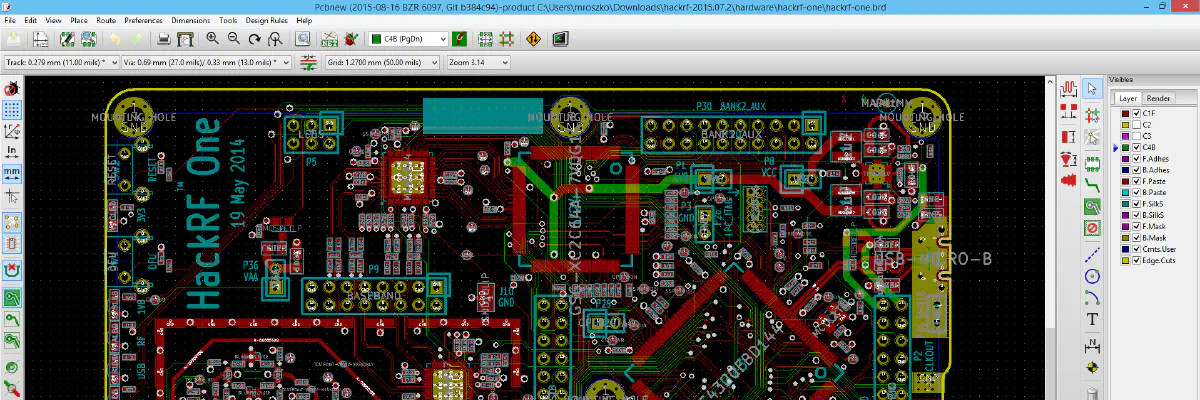Switch units to inches

click(x=11, y=151)
